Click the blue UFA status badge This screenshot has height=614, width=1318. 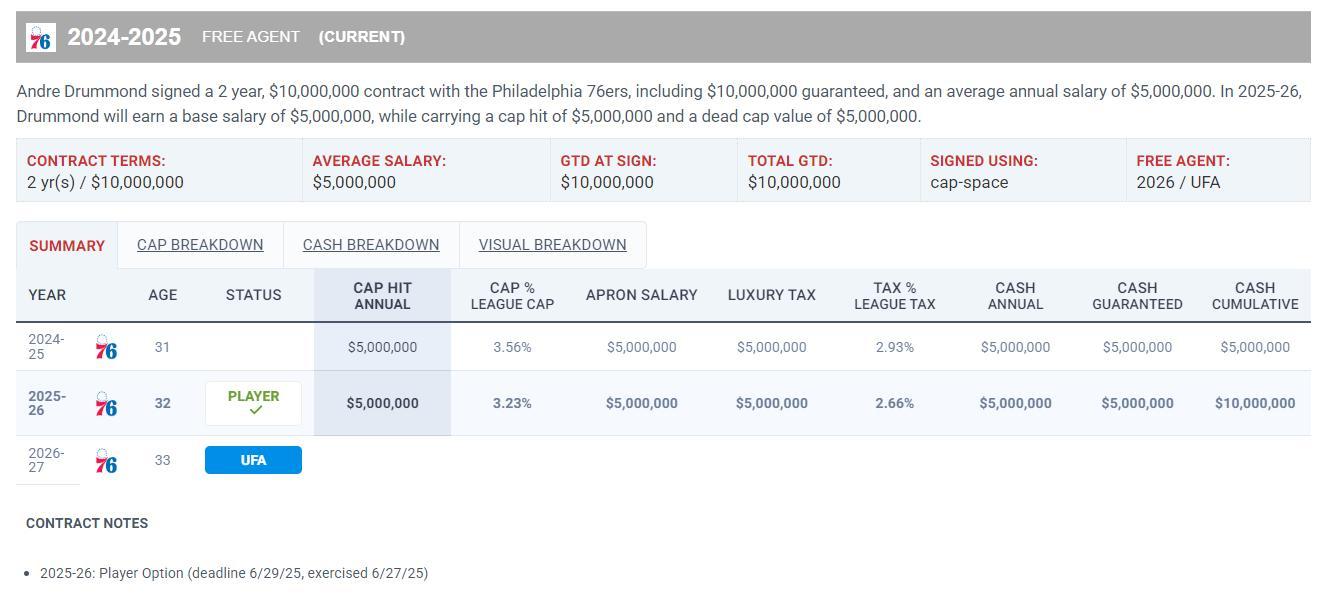(x=253, y=460)
